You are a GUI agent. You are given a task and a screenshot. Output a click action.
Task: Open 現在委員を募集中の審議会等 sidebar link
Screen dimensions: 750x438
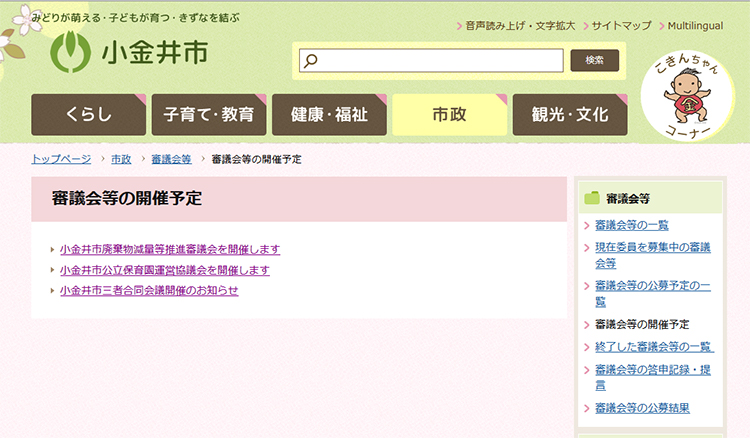[652, 255]
